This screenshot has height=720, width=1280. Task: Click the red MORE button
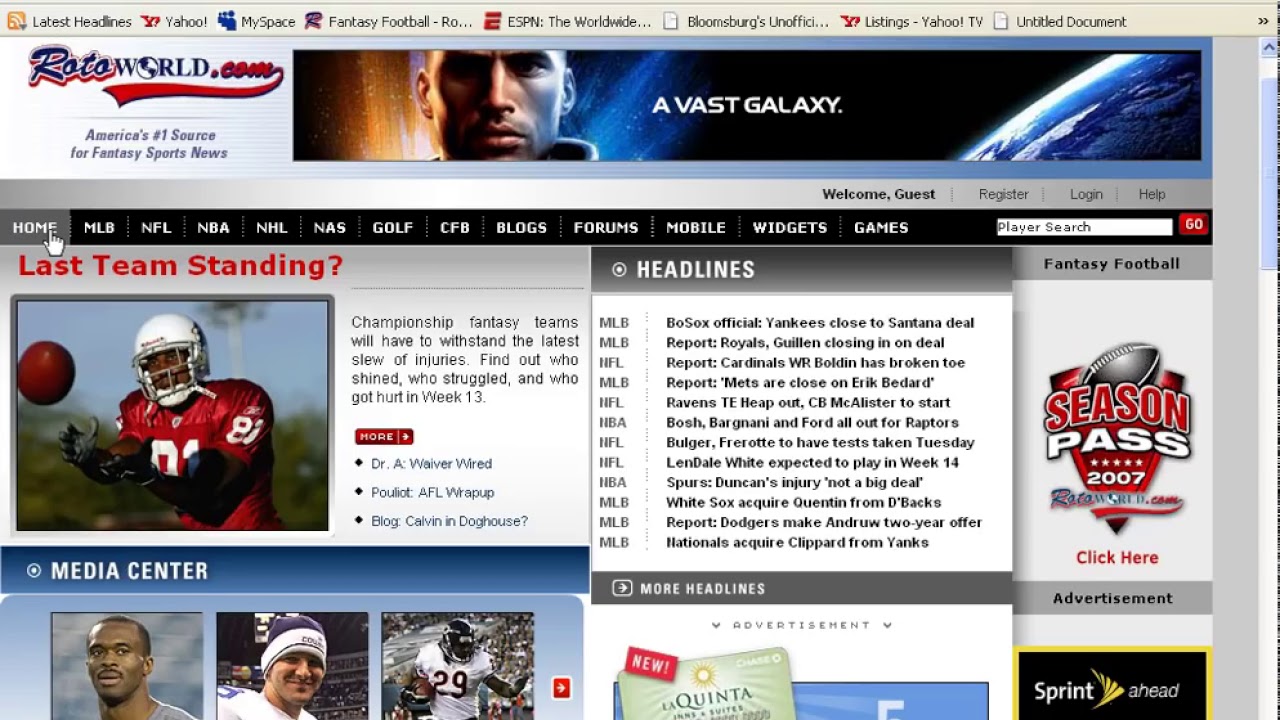[x=384, y=436]
